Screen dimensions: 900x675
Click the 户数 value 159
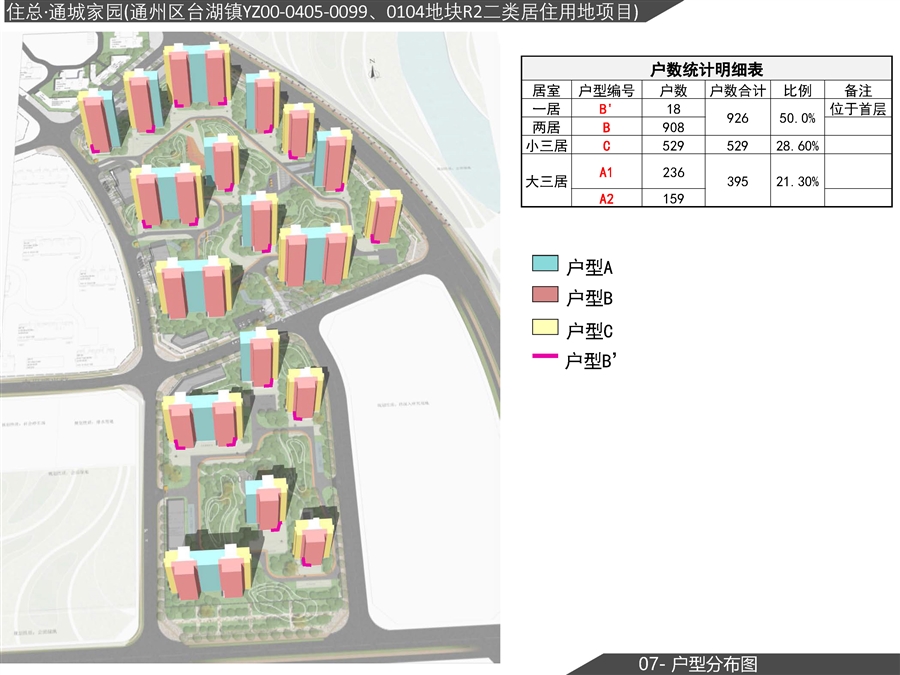[673, 199]
